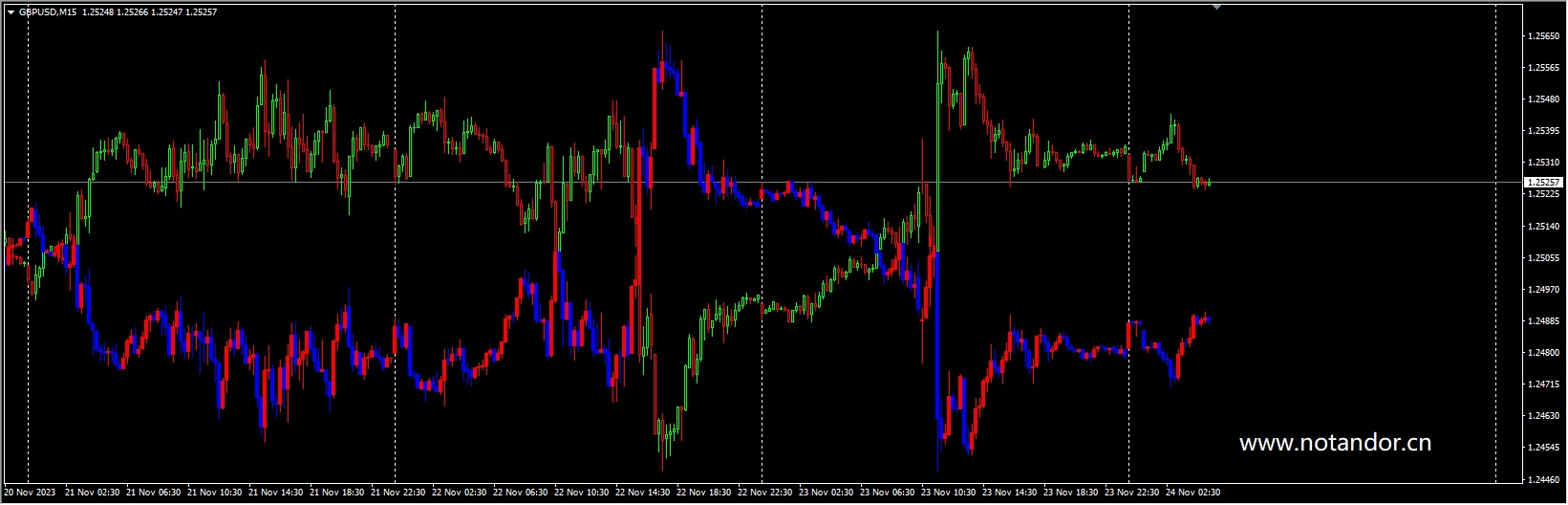Click the 21 Nov 18:30 time label
This screenshot has width=1568, height=505.
click(338, 493)
